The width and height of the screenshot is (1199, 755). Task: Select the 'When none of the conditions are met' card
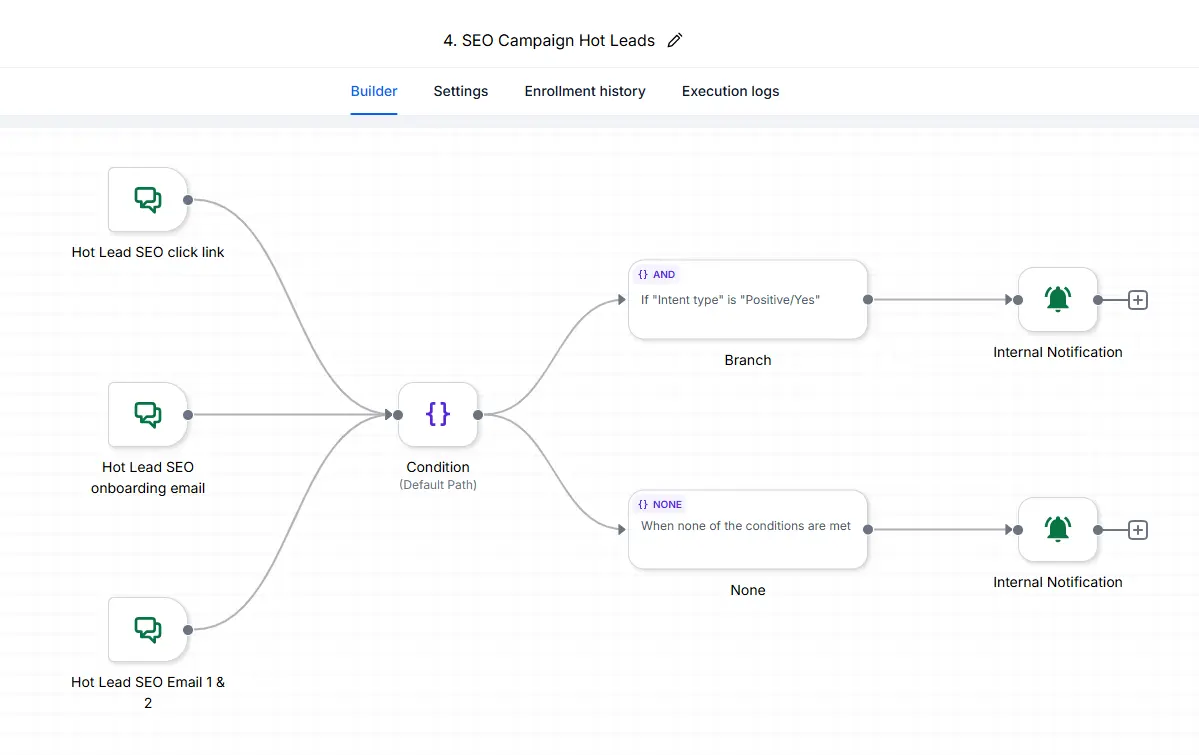[748, 529]
